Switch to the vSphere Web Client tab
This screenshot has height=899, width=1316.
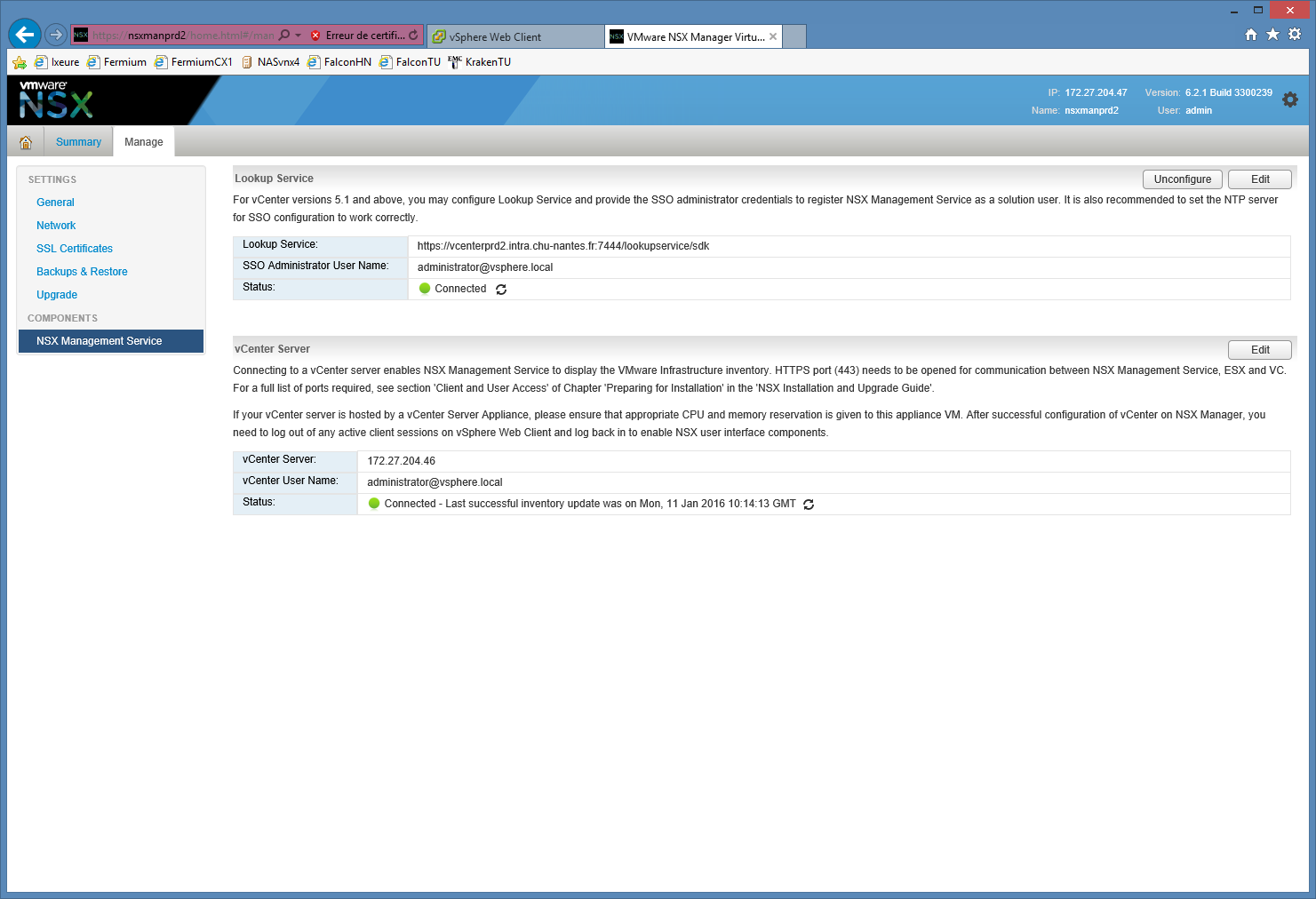pyautogui.click(x=495, y=37)
